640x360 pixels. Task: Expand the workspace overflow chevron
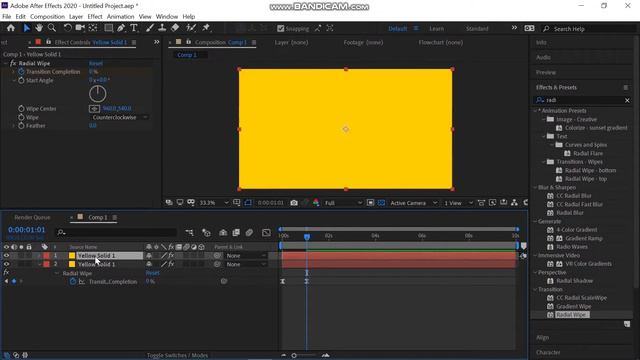click(x=514, y=28)
